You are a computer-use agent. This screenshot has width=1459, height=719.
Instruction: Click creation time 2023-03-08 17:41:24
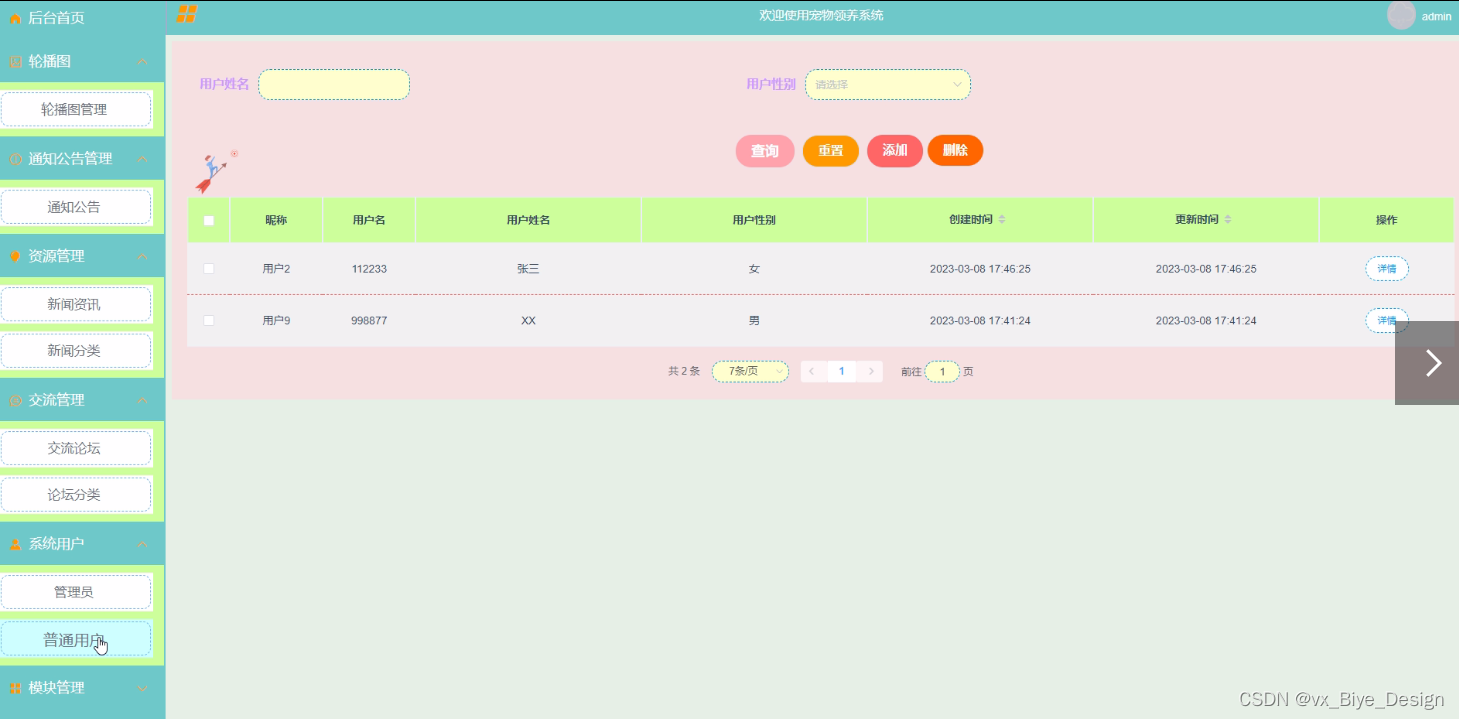(980, 321)
